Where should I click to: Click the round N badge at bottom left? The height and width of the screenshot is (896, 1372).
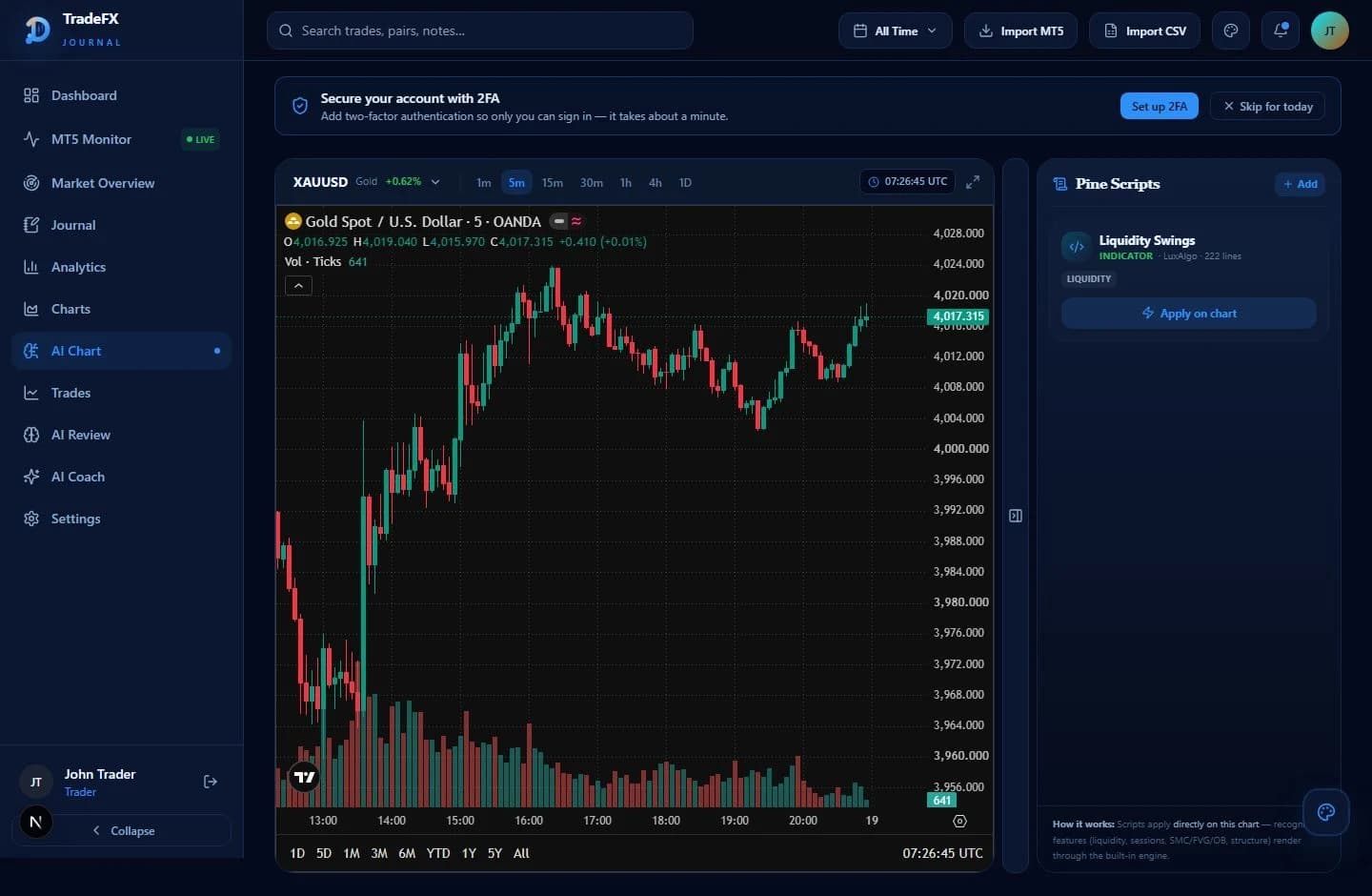pos(36,822)
